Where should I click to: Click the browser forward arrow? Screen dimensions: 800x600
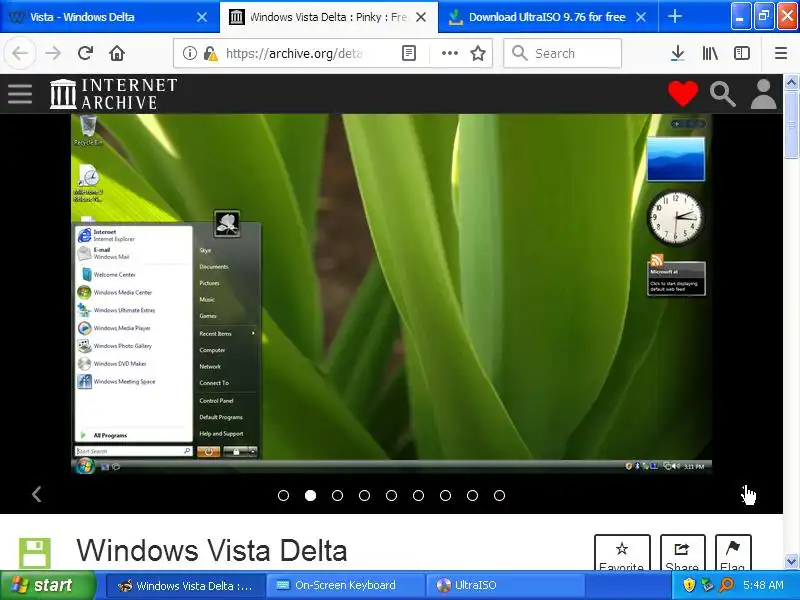tap(53, 53)
